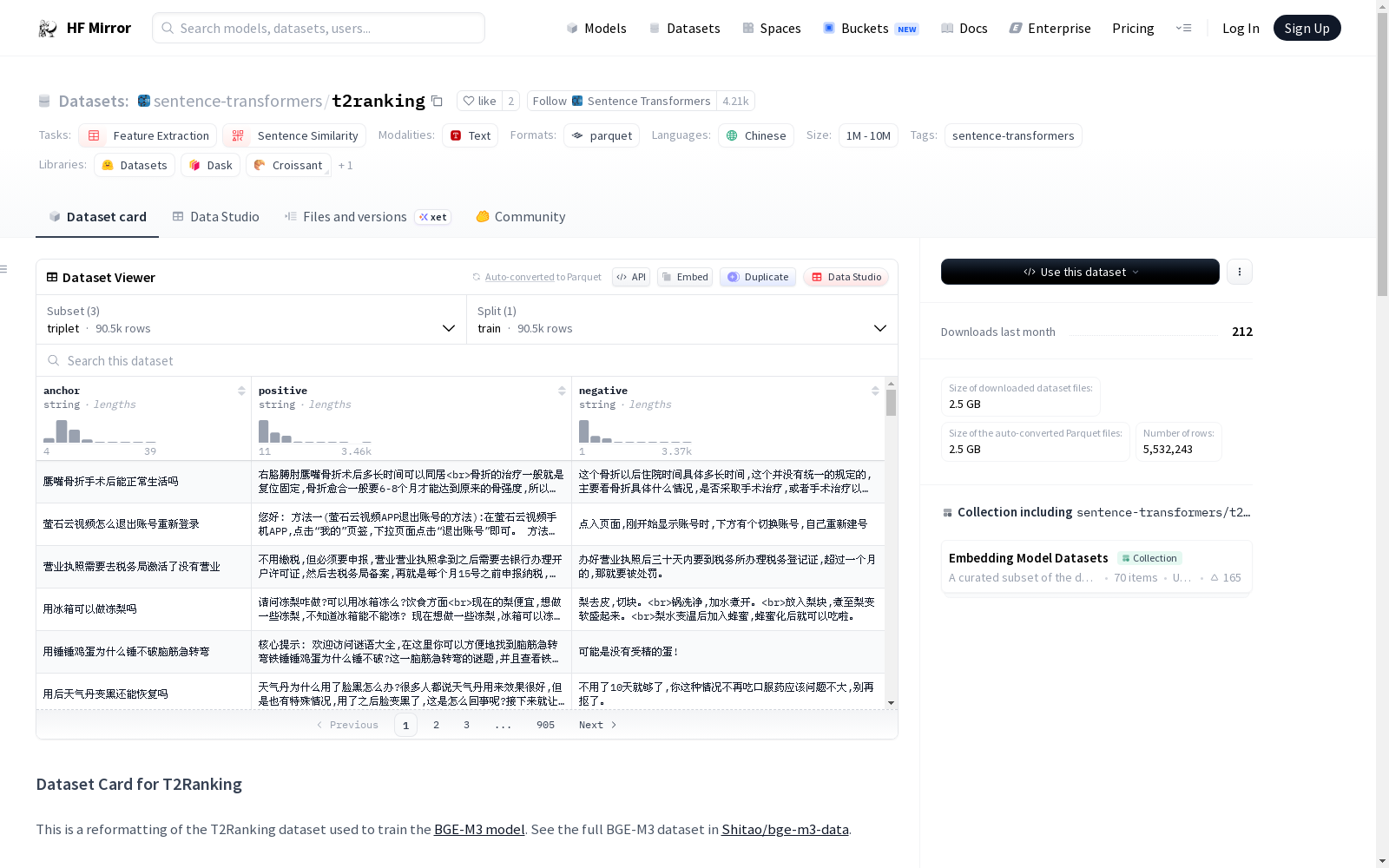
Task: Select the row cell '用冰箱可以做冻梨吗'
Action: [144, 609]
